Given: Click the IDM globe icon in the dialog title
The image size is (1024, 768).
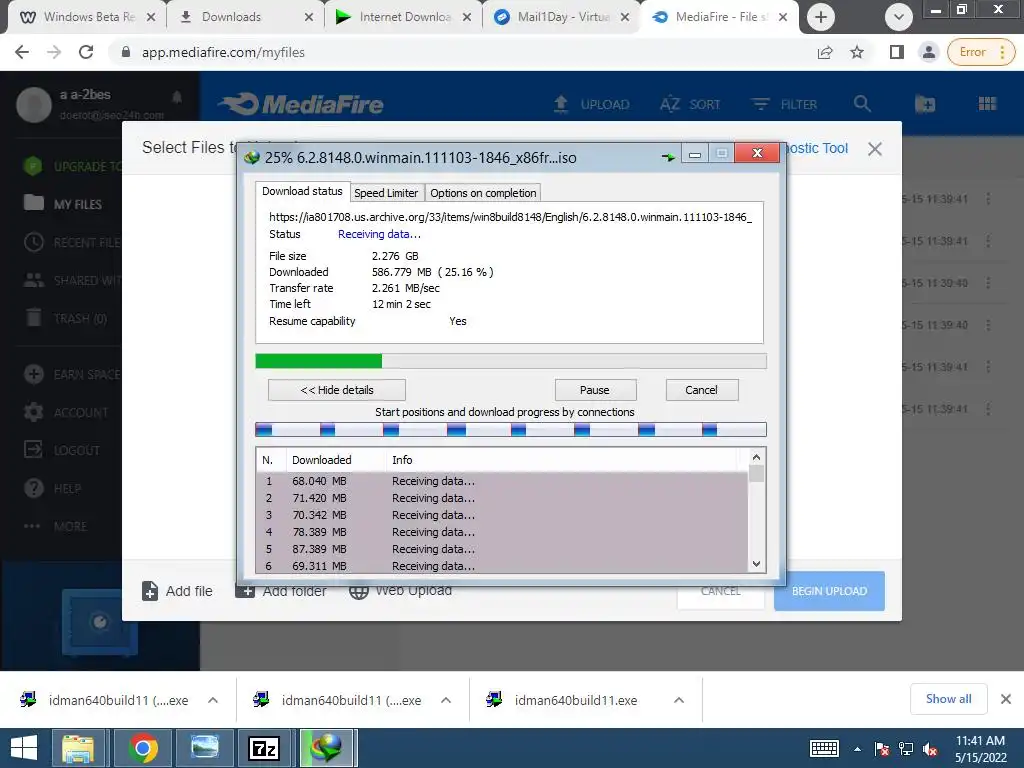Looking at the screenshot, I should pyautogui.click(x=251, y=157).
